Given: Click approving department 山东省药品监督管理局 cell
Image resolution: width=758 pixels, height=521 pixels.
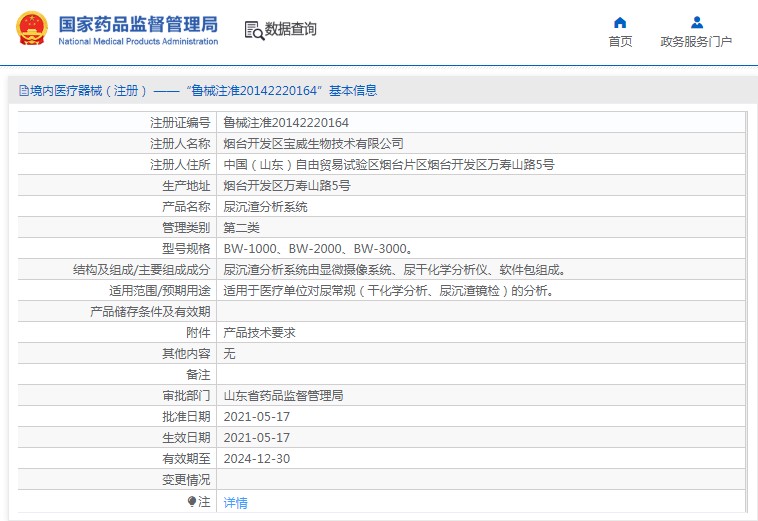Looking at the screenshot, I should [x=283, y=395].
